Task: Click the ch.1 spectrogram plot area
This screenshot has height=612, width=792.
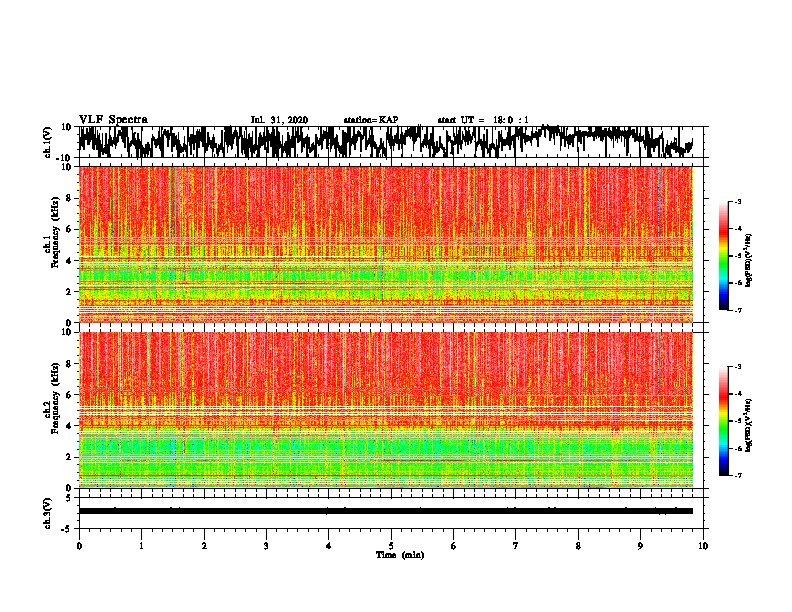Action: (386, 244)
